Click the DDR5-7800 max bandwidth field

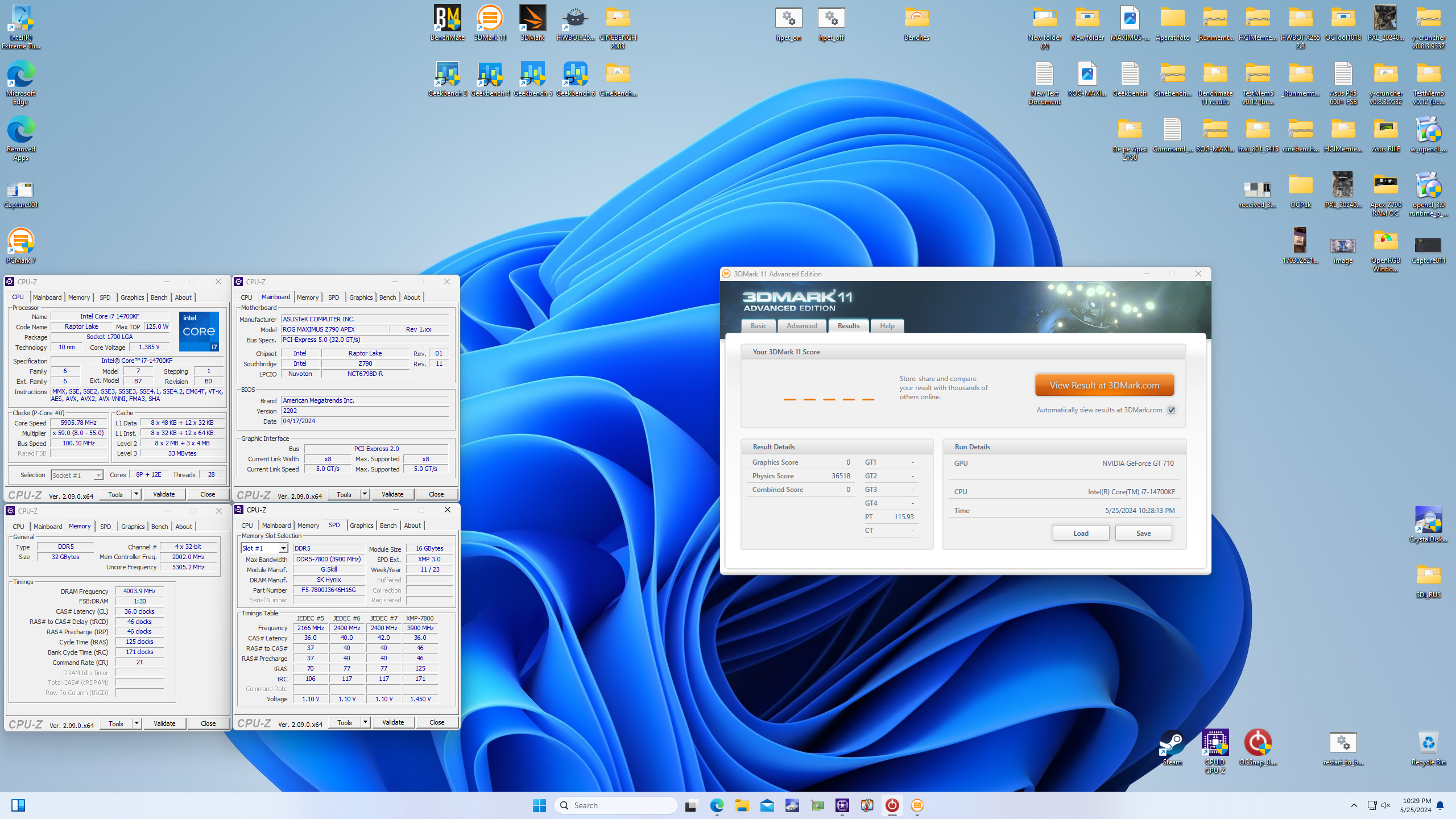329,559
